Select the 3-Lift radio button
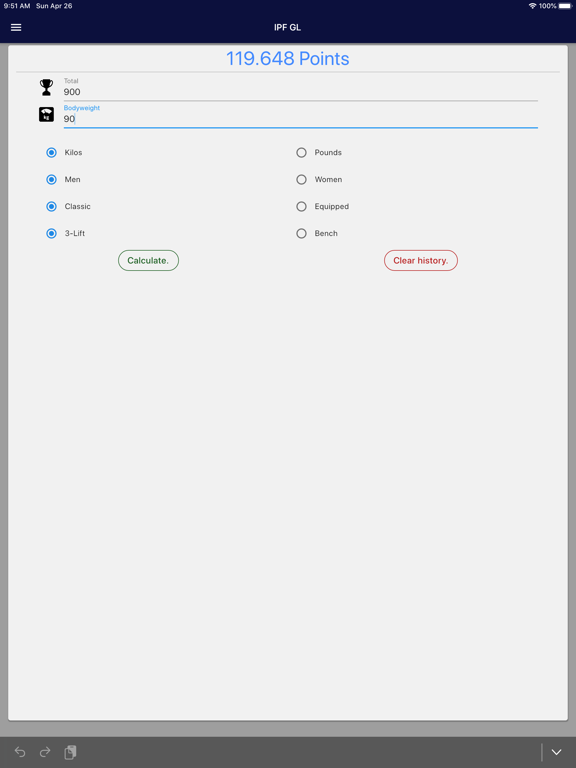 (51, 234)
